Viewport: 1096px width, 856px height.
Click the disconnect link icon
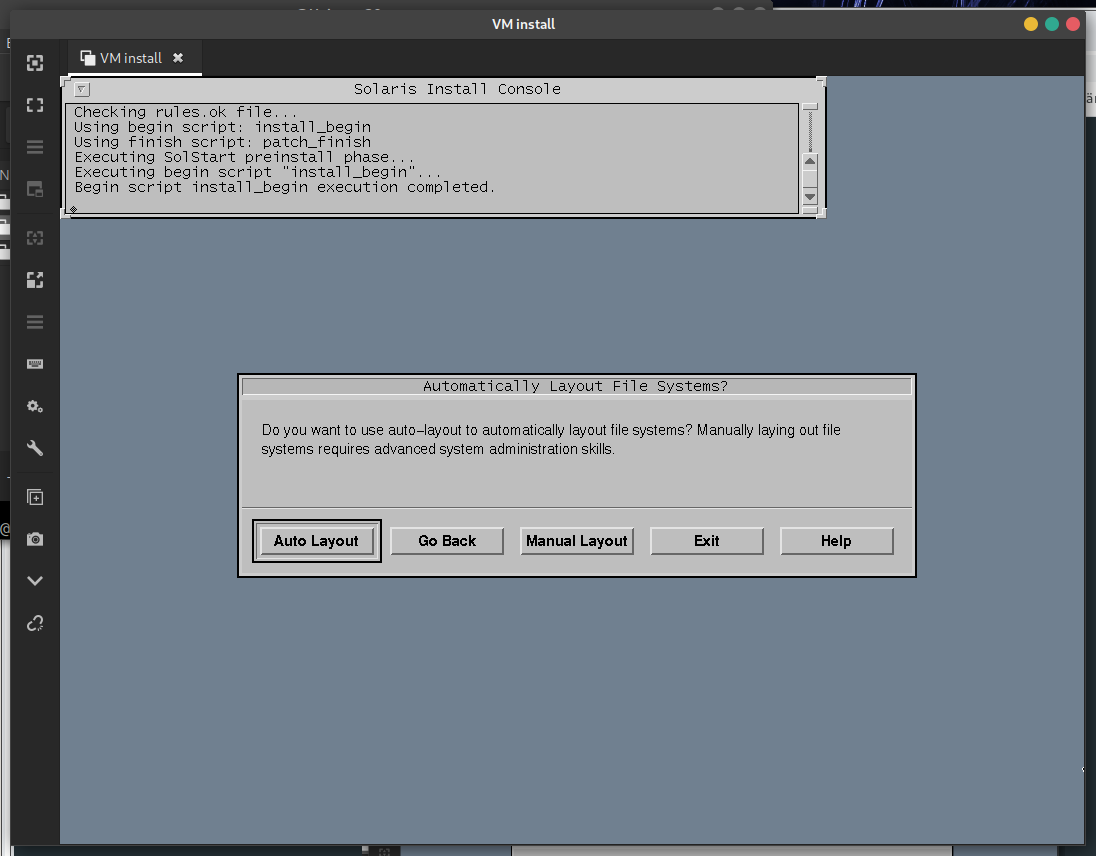[x=35, y=623]
